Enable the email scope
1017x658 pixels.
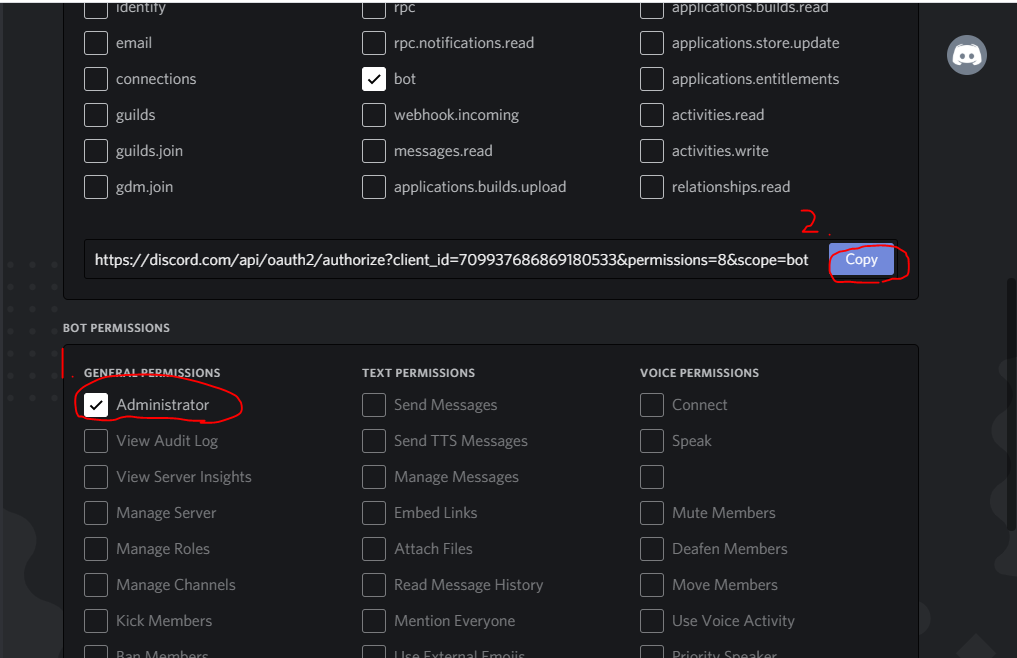tap(96, 43)
